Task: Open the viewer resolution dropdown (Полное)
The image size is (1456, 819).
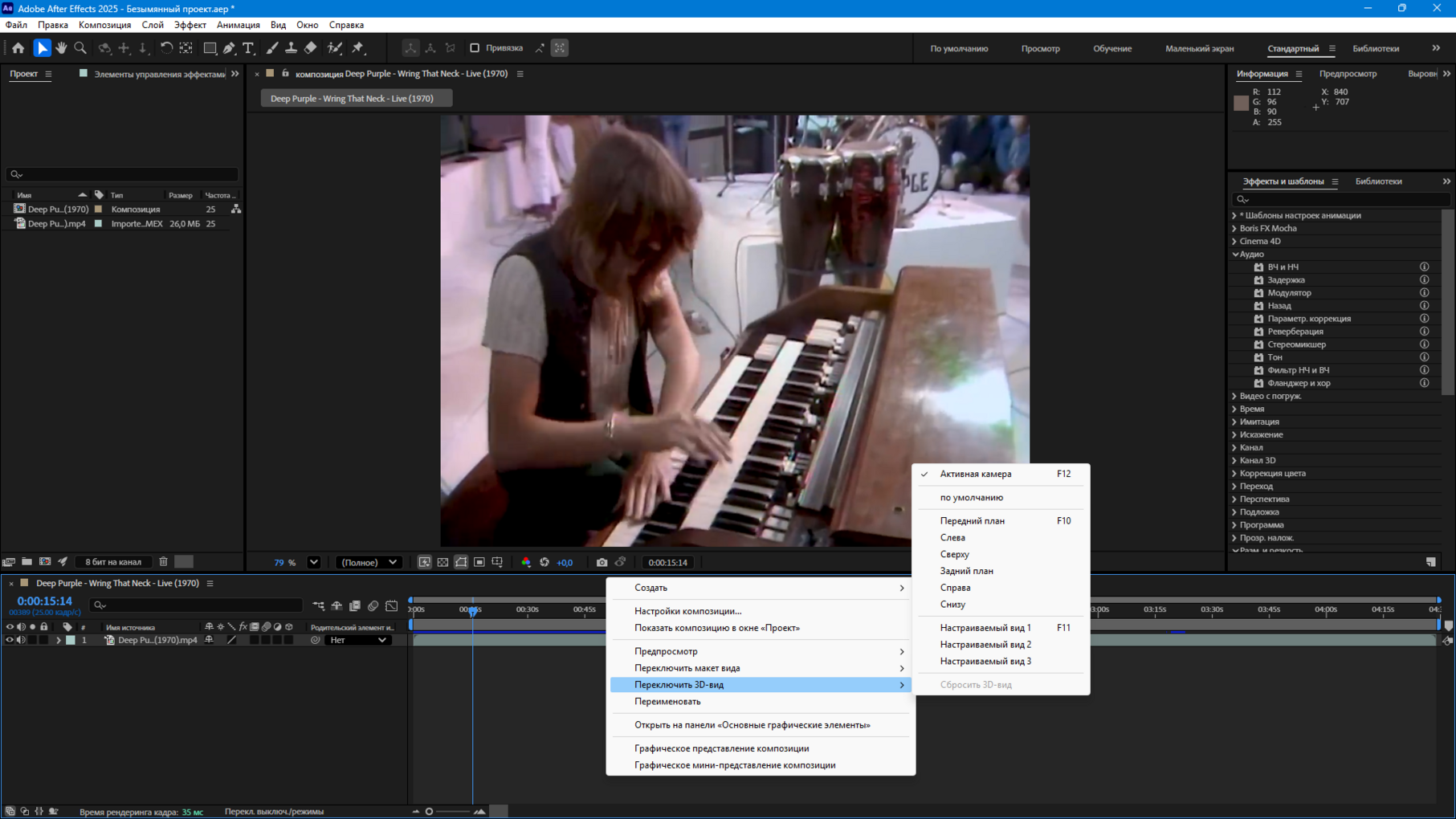Action: pyautogui.click(x=369, y=562)
